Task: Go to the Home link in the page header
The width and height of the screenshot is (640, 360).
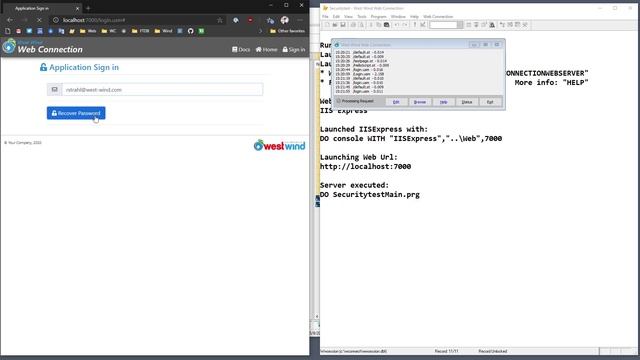Action: 266,49
